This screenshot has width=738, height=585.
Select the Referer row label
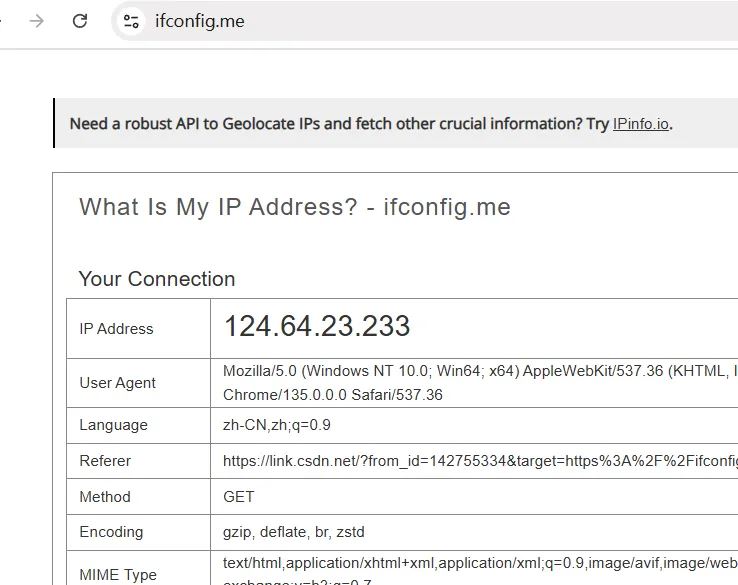(105, 461)
